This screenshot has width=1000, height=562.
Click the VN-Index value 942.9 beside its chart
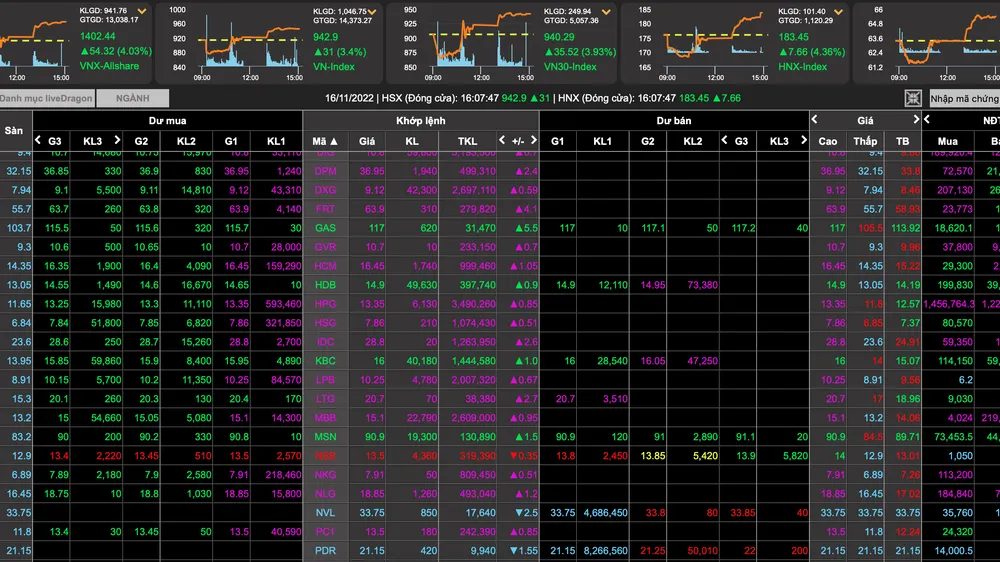click(x=325, y=37)
